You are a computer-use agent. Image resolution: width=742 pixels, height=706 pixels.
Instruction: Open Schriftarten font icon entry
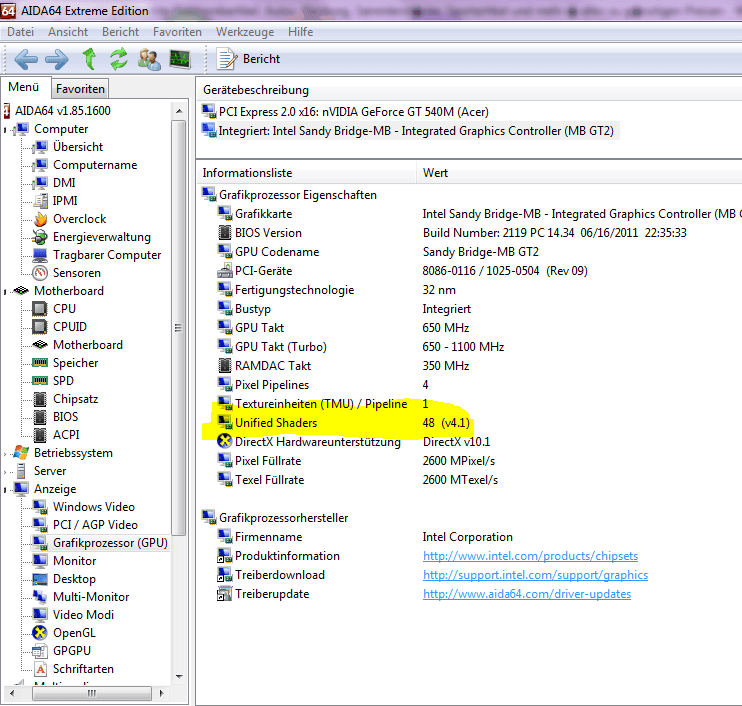click(83, 669)
